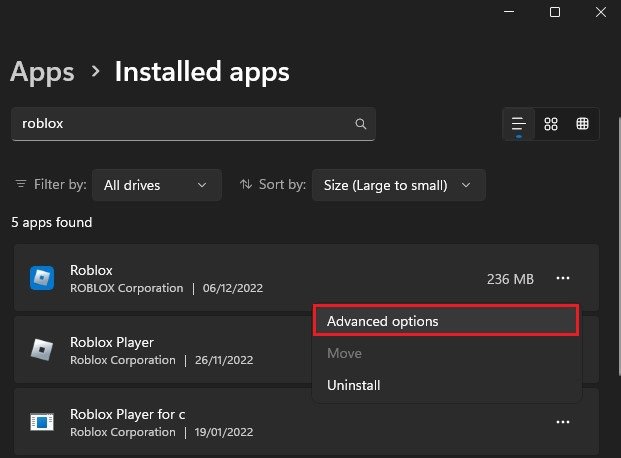Click the Roblox app icon

pyautogui.click(x=42, y=278)
